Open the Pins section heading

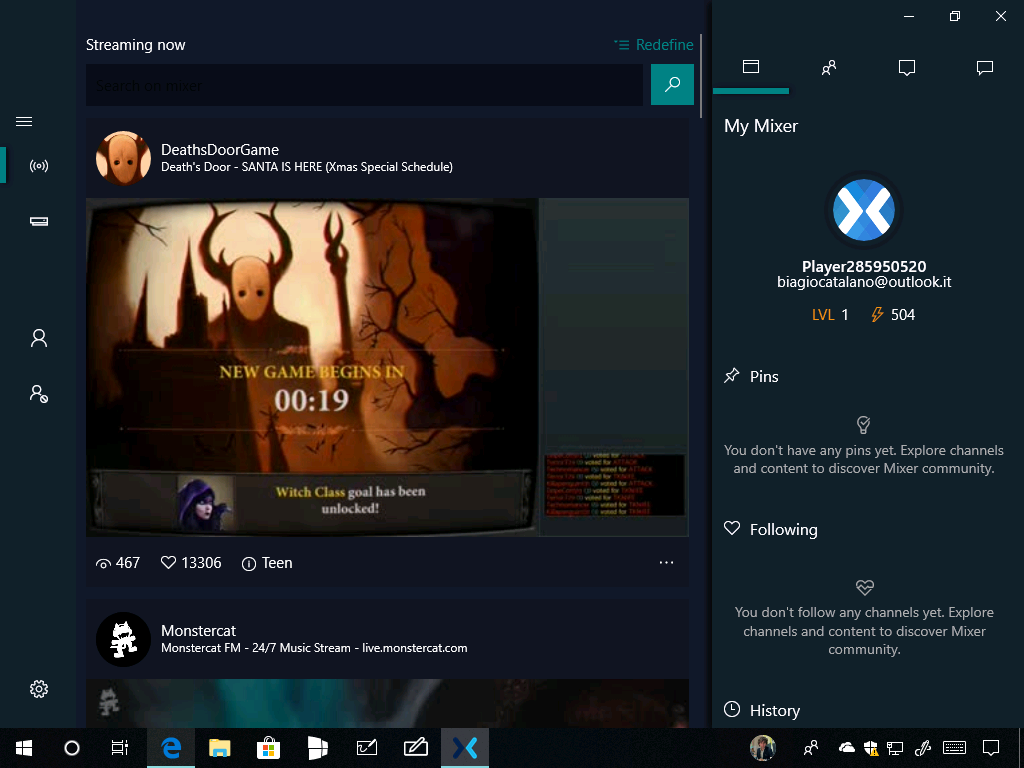[x=764, y=377]
